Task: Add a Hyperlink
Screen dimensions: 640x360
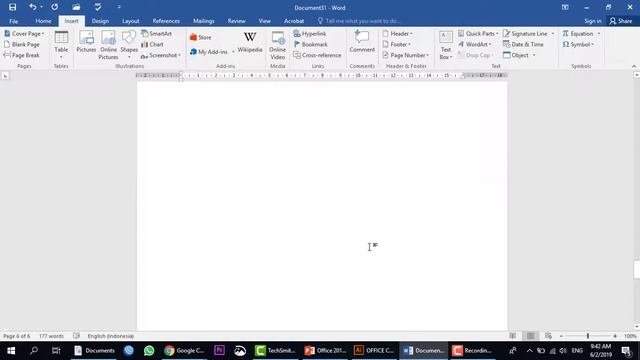Action: (310, 33)
